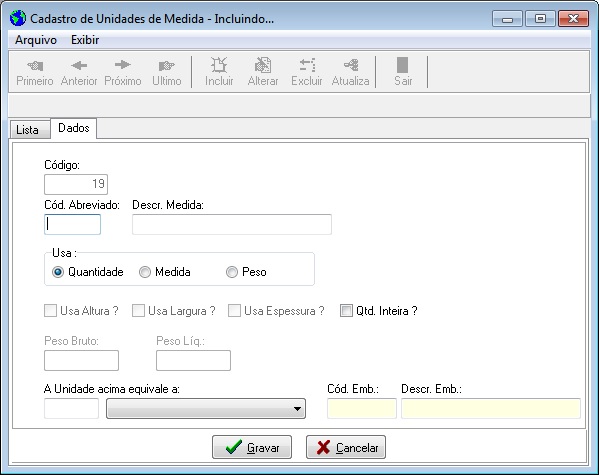
Task: Advance with the Próximo arrow icon
Action: 123,65
